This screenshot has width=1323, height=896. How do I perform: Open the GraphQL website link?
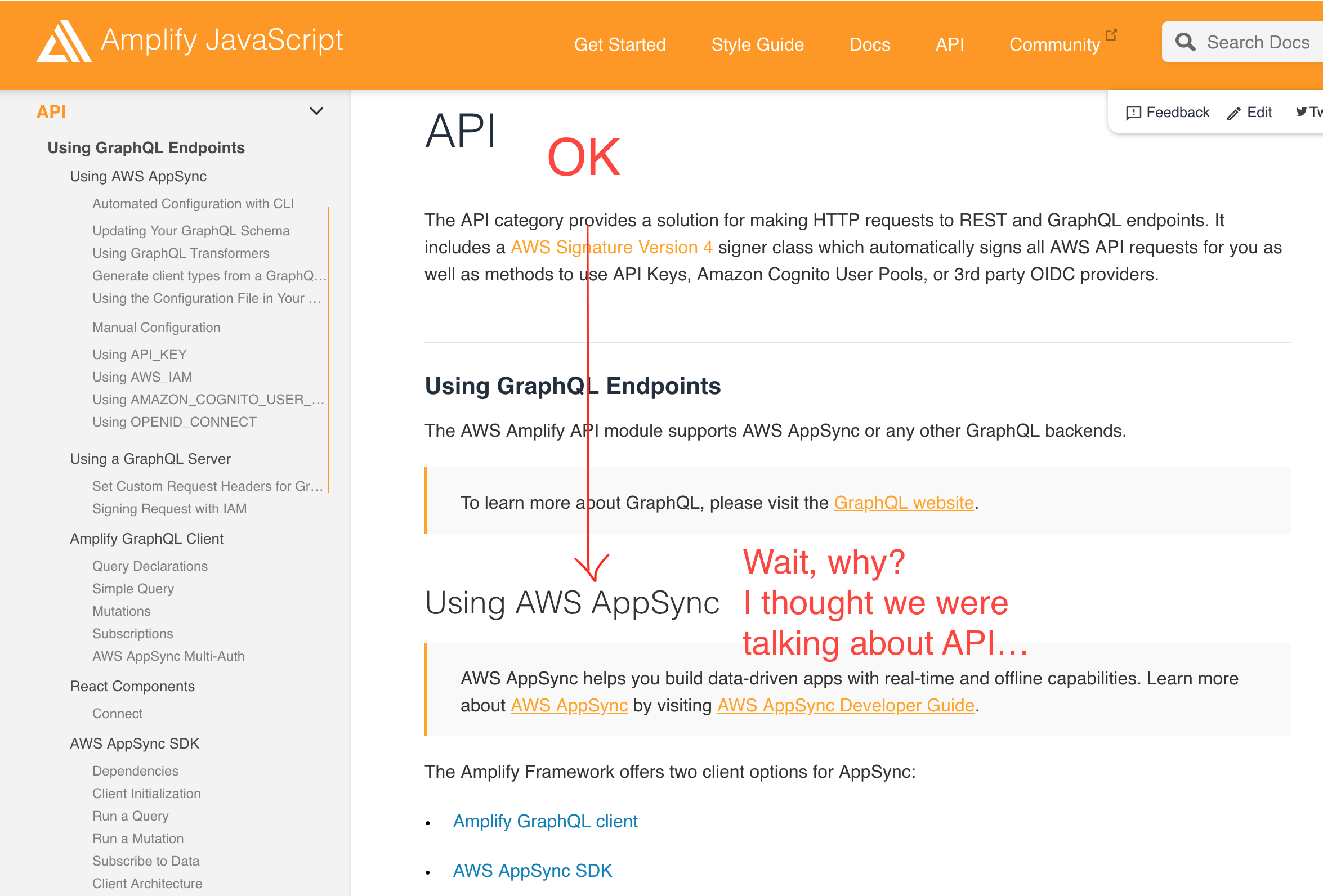904,503
